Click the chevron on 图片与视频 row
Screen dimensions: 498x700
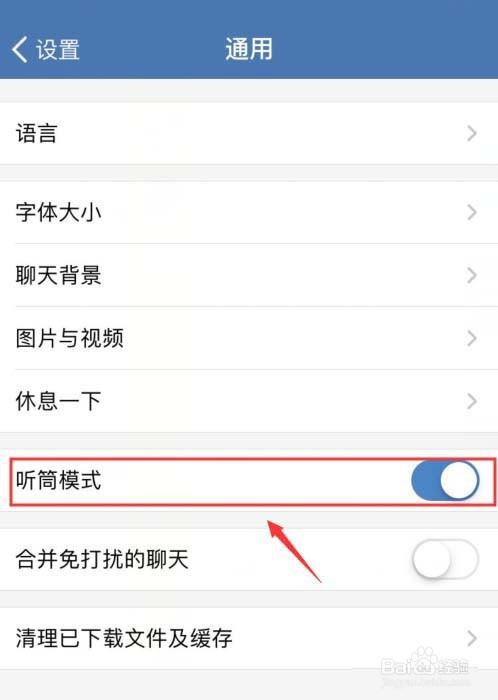(x=472, y=338)
